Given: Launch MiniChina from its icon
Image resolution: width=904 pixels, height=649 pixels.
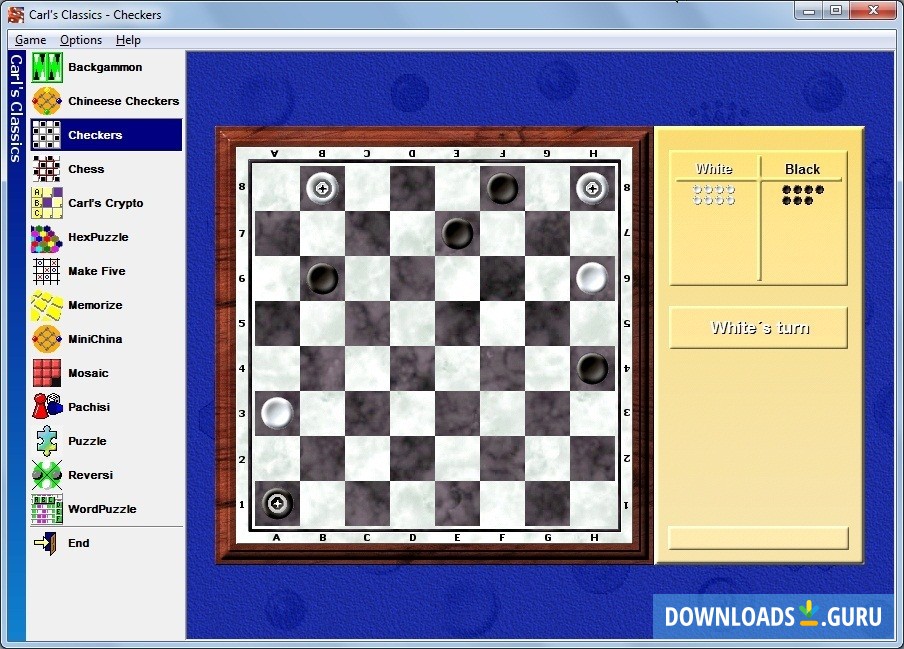Looking at the screenshot, I should (47, 339).
